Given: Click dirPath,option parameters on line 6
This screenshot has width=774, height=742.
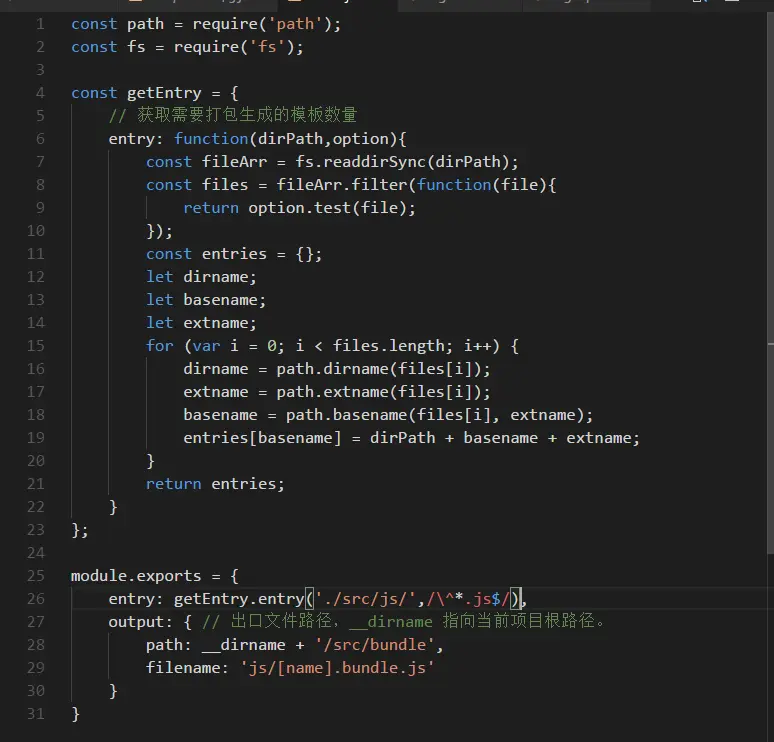Looking at the screenshot, I should tap(323, 139).
